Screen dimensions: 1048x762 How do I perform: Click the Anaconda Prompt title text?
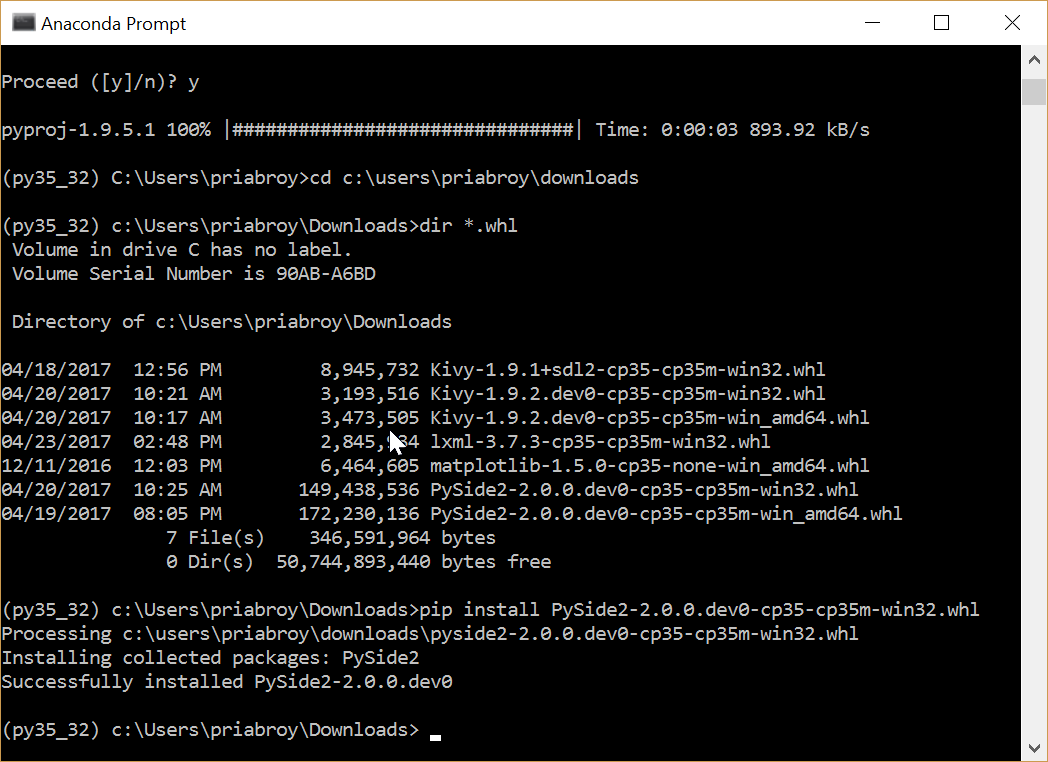pos(114,23)
